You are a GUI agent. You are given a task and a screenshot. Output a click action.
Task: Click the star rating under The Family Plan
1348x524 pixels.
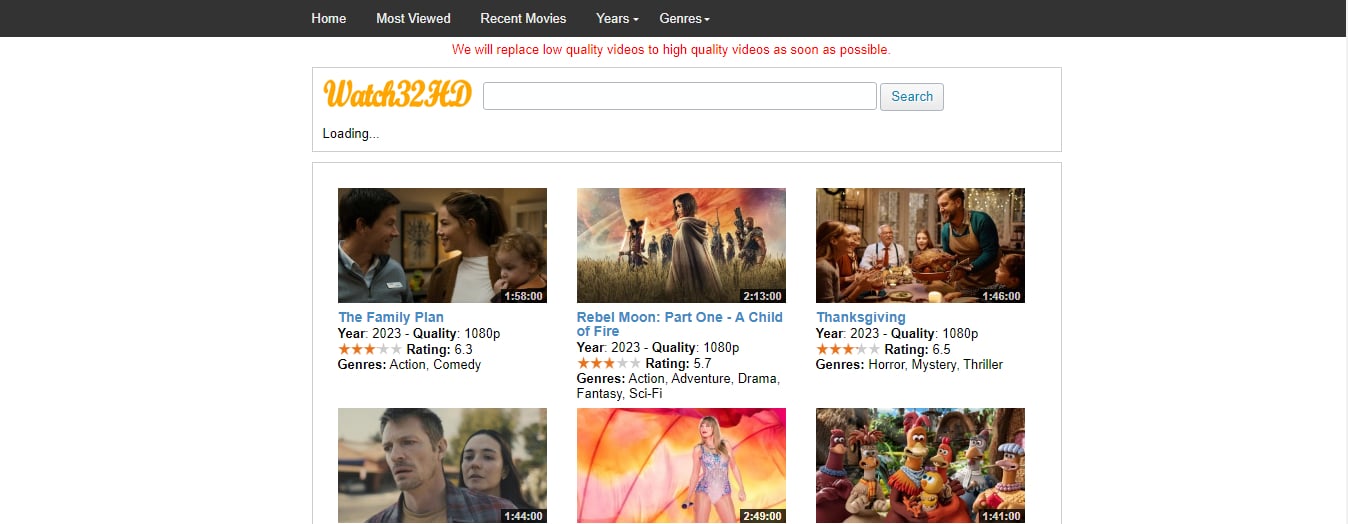(x=370, y=349)
